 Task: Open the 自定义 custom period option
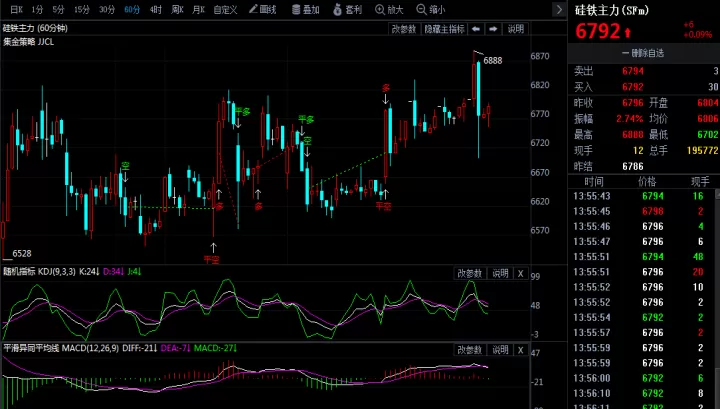(x=225, y=9)
